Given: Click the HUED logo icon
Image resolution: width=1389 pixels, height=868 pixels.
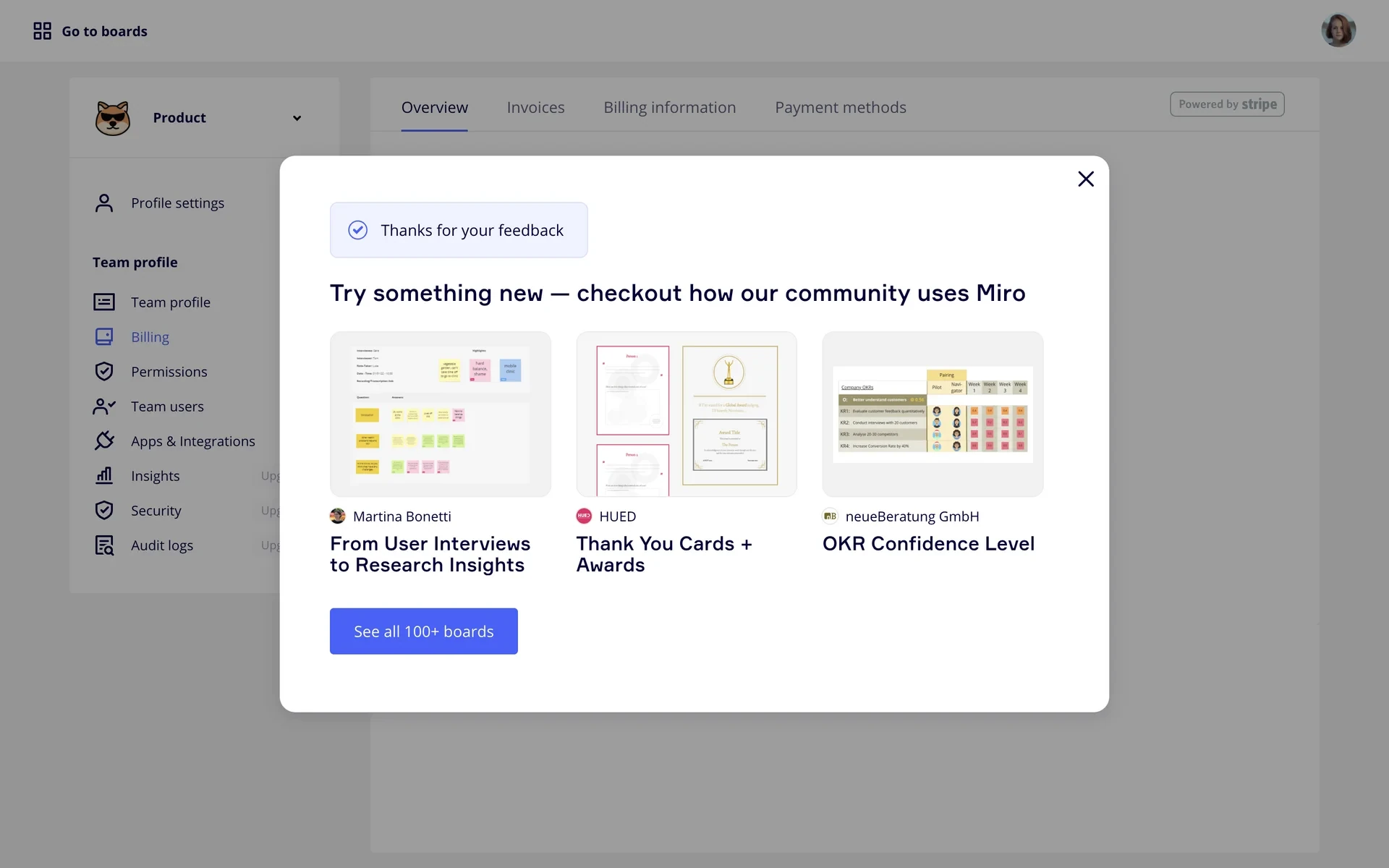Looking at the screenshot, I should [584, 516].
